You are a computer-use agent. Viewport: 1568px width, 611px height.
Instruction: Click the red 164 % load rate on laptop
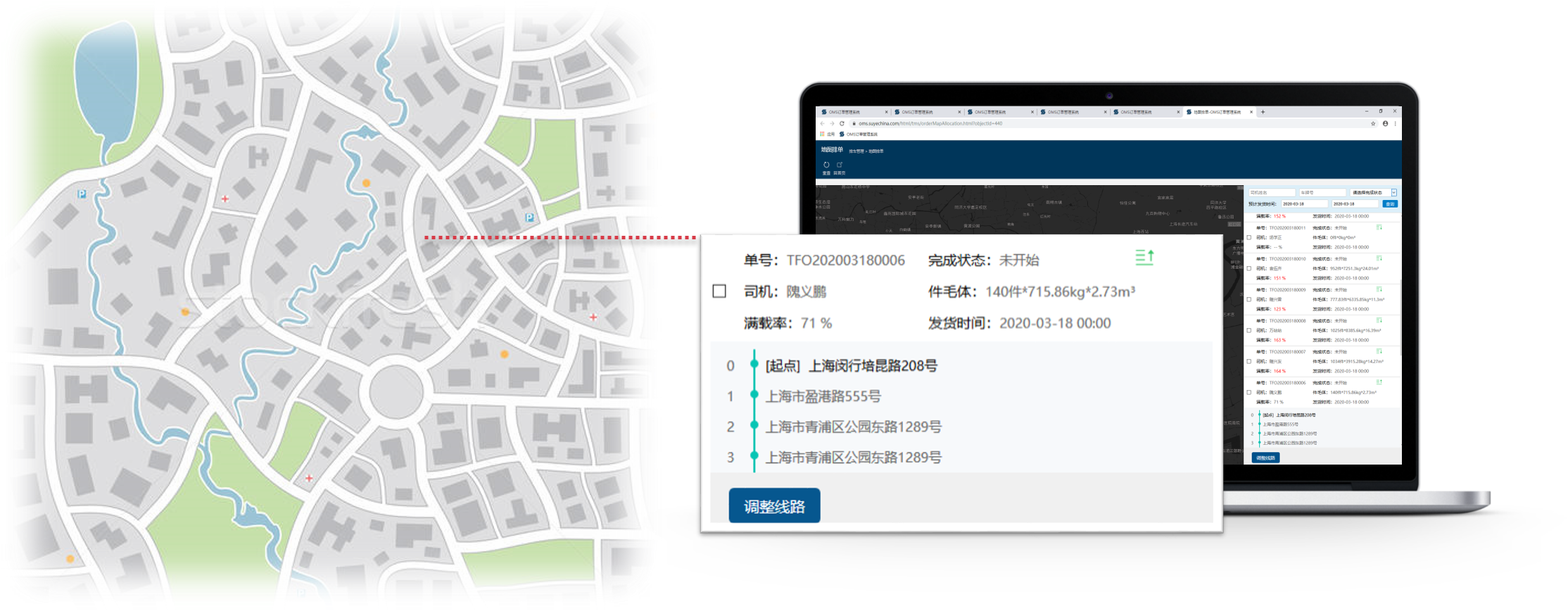point(1279,371)
